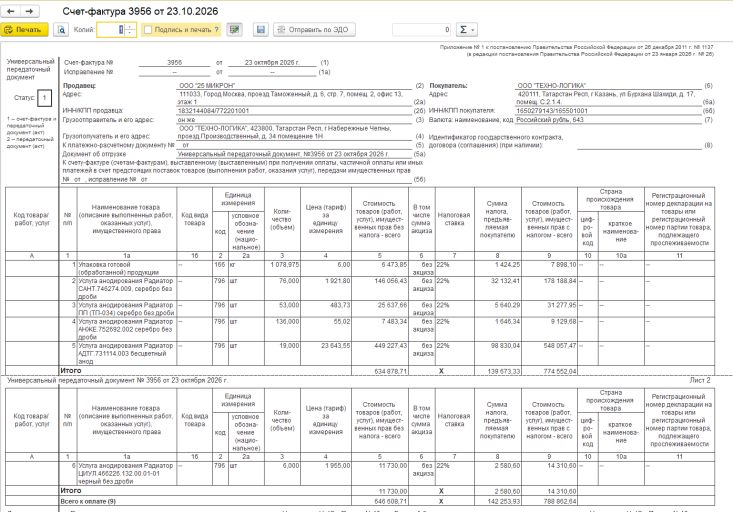Select Всего к оплате total 788 862,64
Viewport: 733px width, 512px height.
pos(549,501)
